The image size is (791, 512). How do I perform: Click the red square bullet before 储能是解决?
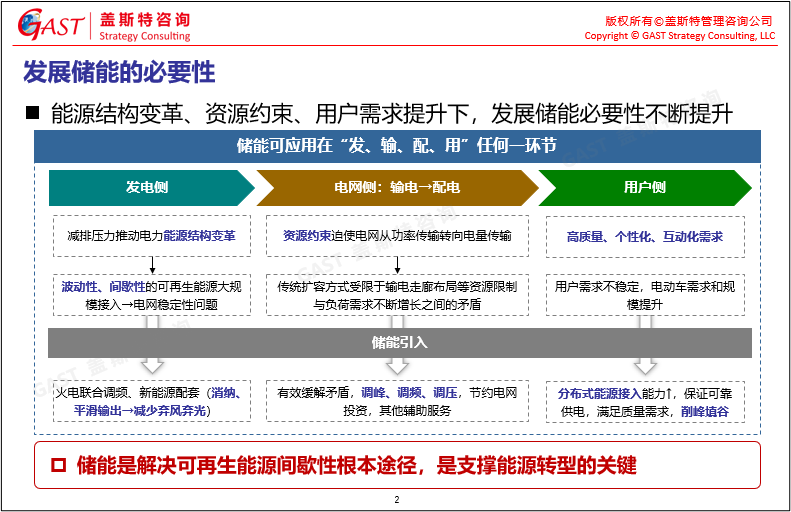(x=57, y=465)
